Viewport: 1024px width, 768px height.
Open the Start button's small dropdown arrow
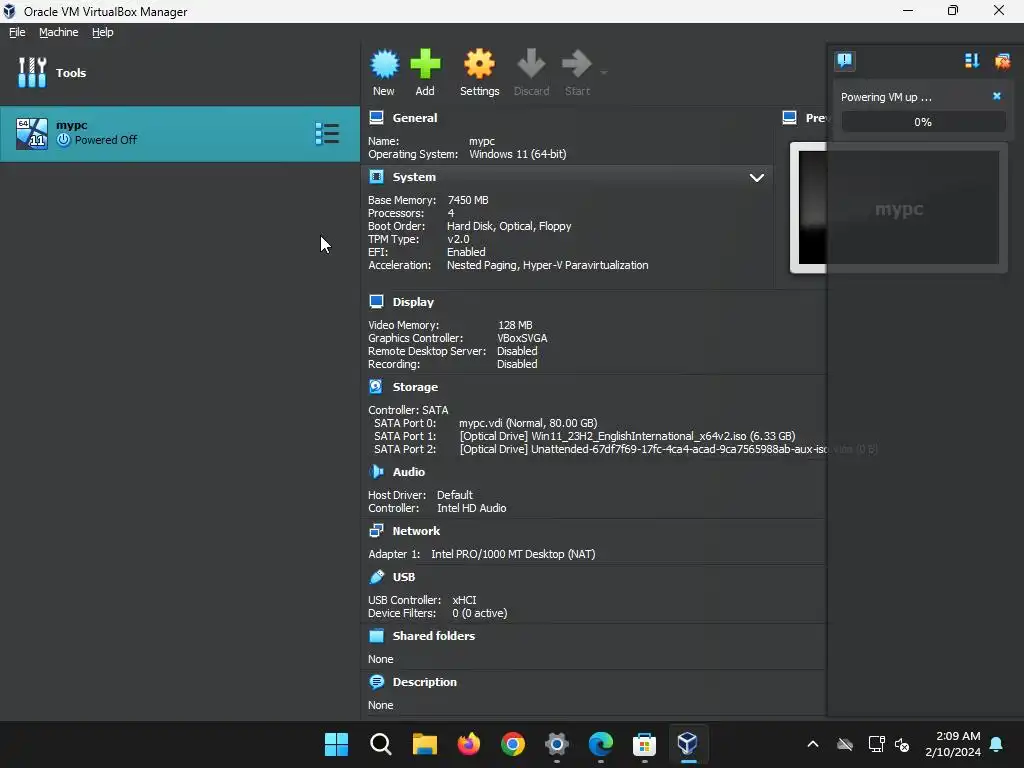(x=603, y=72)
